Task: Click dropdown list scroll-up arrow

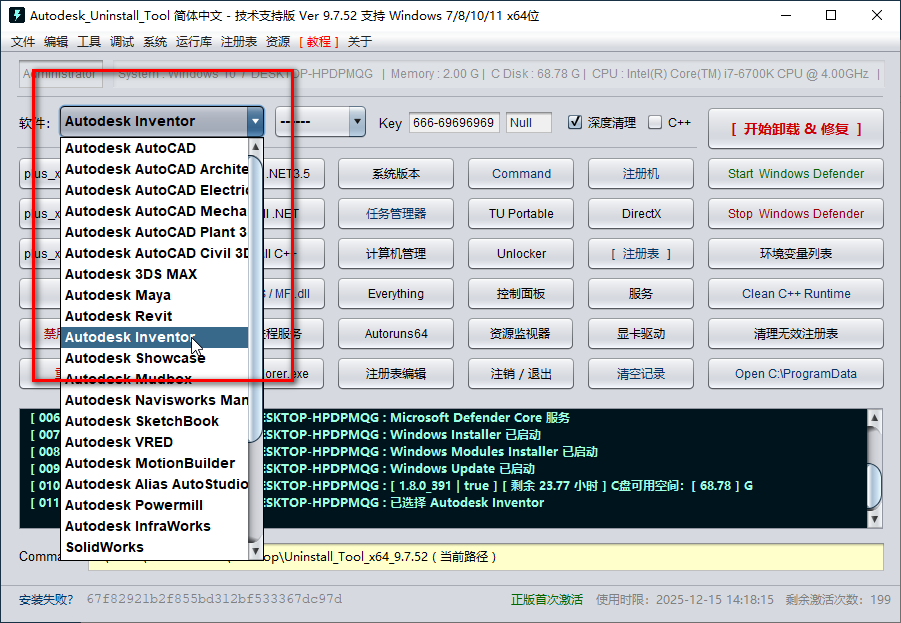Action: (x=256, y=147)
